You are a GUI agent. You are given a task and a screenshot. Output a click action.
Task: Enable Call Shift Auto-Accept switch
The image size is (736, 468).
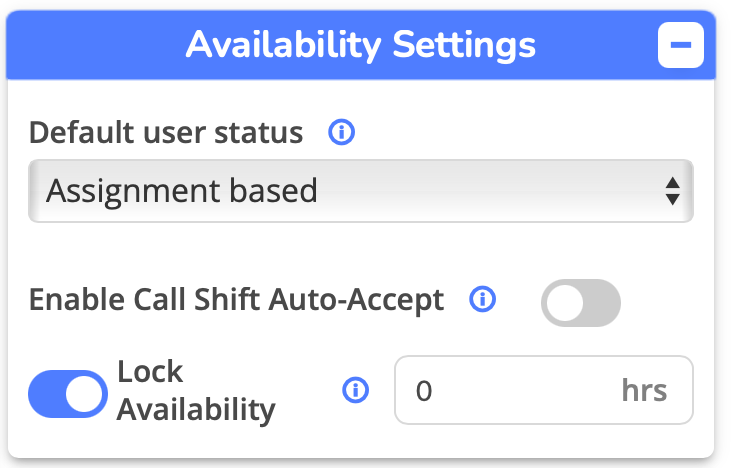tap(581, 303)
